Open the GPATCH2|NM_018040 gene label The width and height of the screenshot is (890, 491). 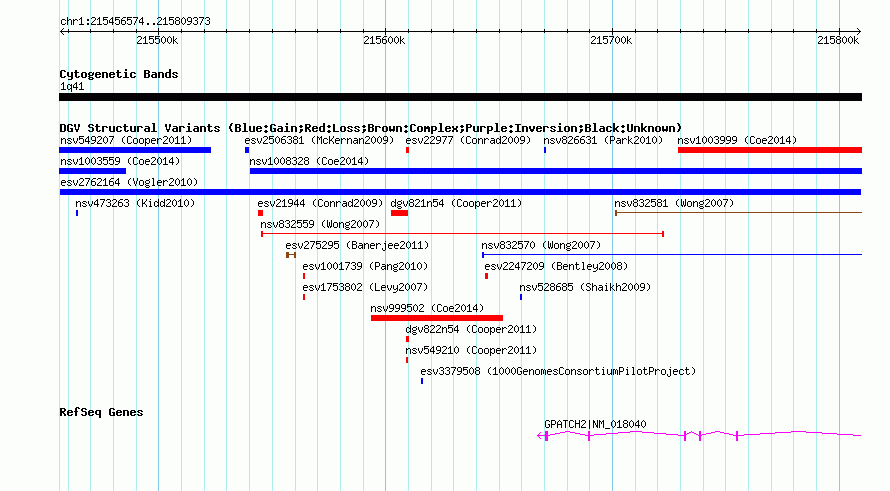(x=595, y=424)
